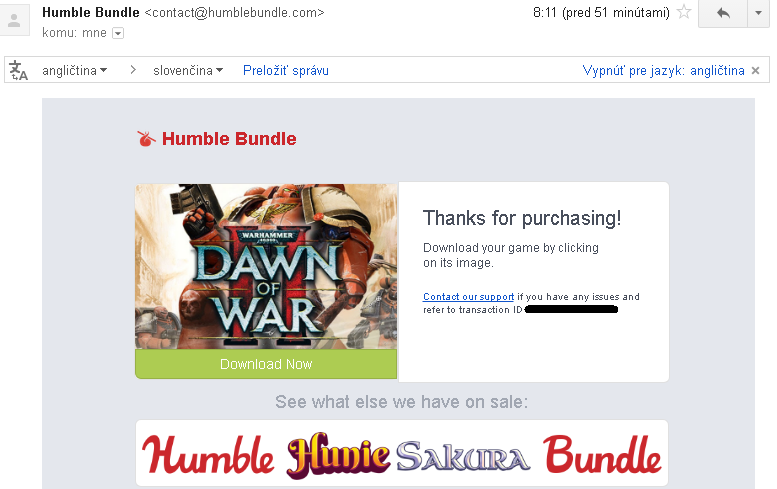Reply to the email with arrow button
This screenshot has height=489, width=777.
(723, 13)
